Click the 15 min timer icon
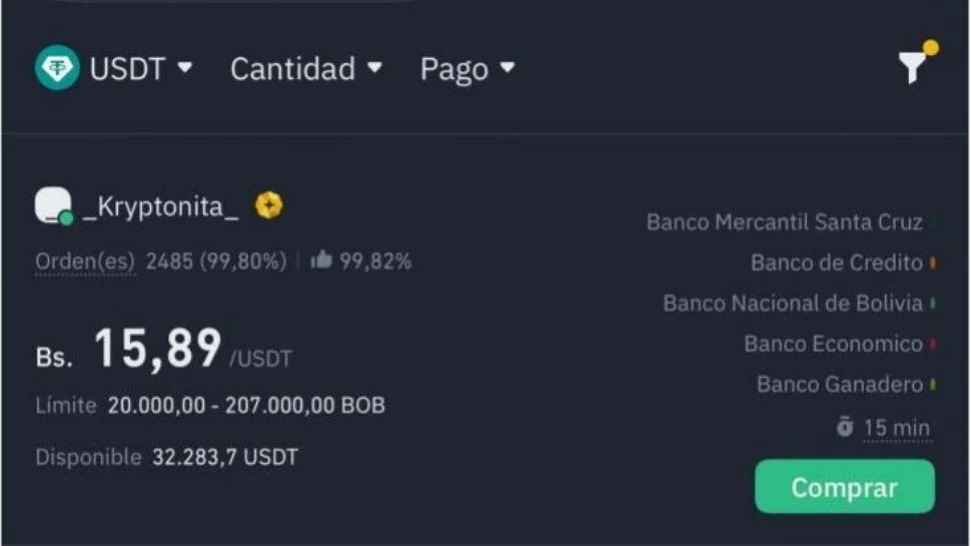 (845, 428)
